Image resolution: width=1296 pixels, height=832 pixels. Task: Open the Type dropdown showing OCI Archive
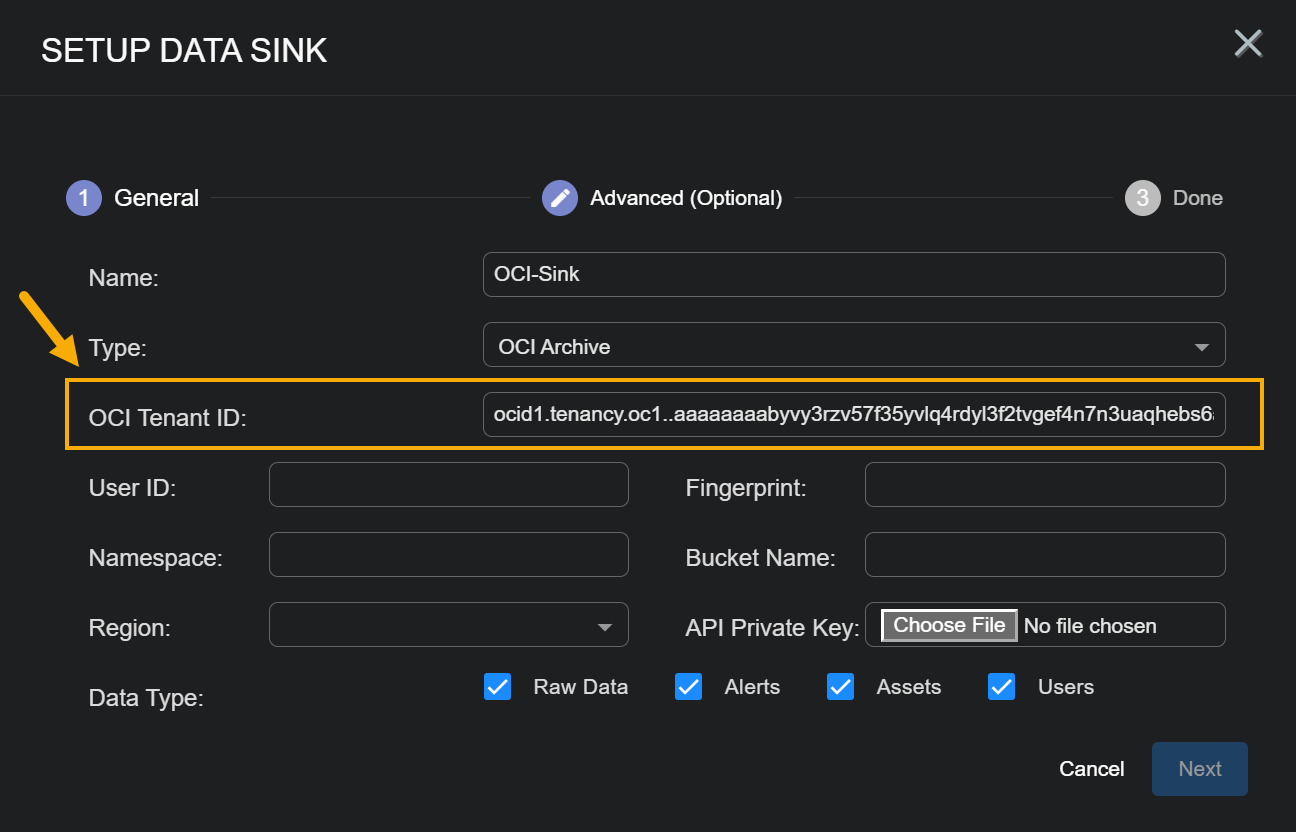tap(853, 347)
